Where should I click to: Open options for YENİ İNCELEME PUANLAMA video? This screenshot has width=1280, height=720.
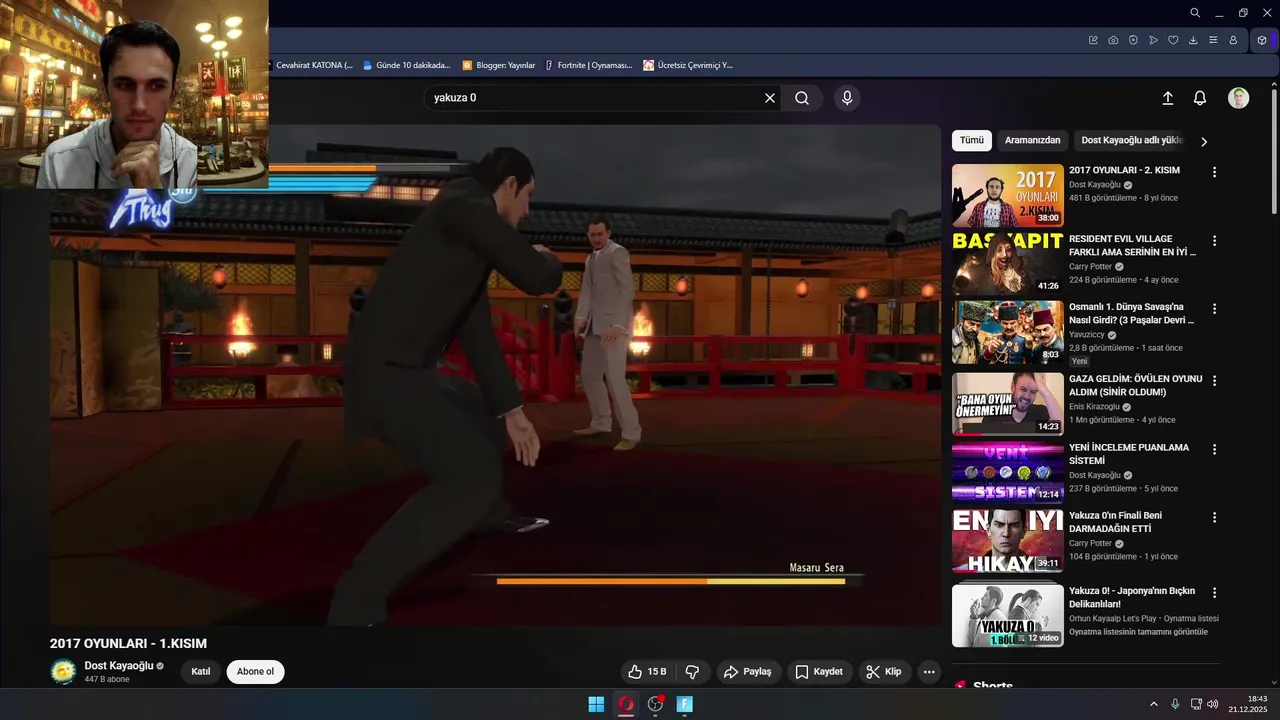(x=1215, y=449)
